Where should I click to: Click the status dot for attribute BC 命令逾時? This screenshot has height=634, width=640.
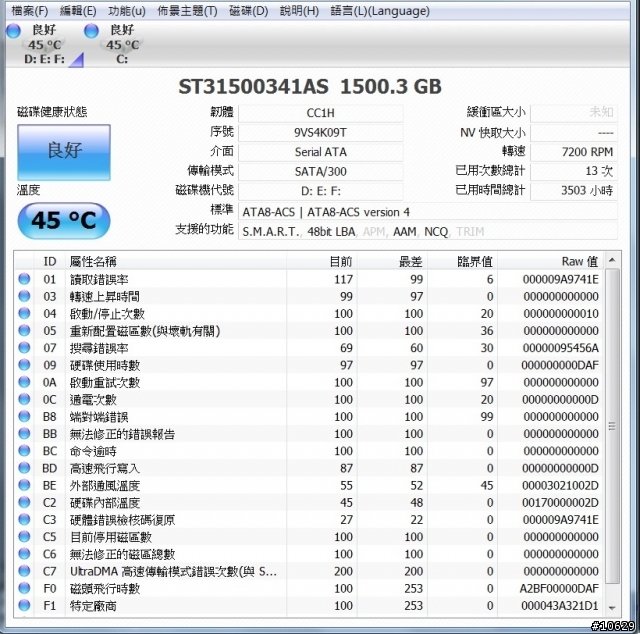[x=24, y=451]
